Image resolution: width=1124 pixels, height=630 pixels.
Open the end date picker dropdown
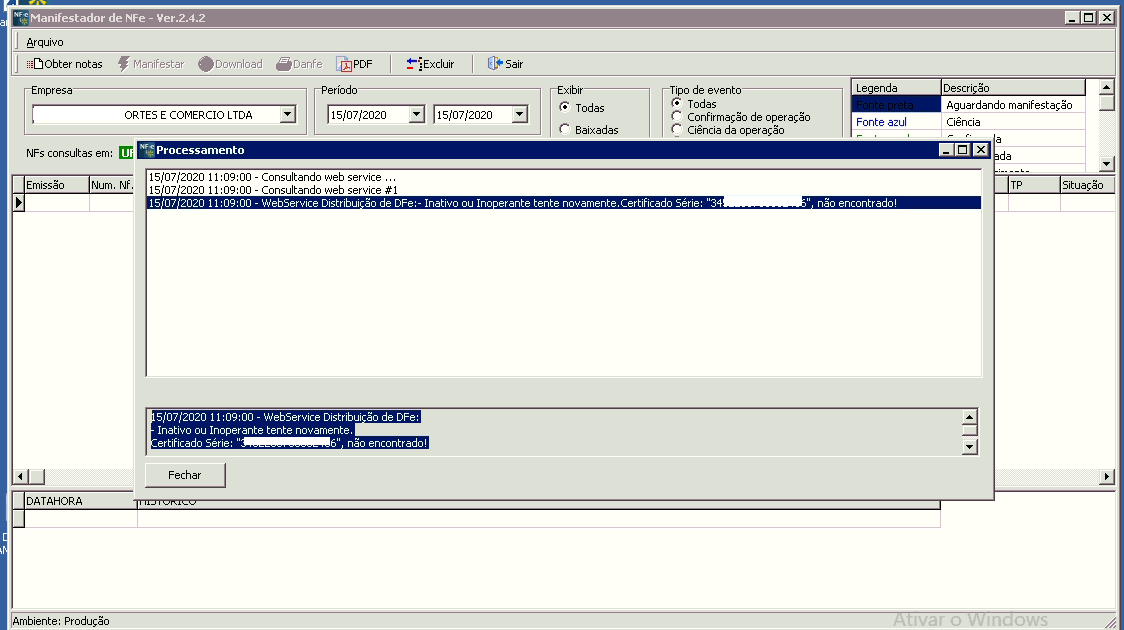click(x=519, y=115)
